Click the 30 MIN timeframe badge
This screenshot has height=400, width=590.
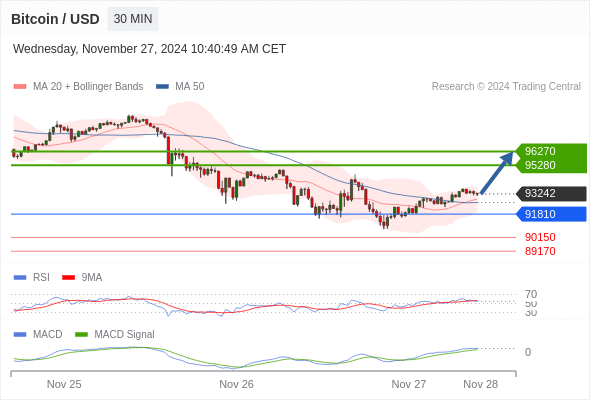click(133, 19)
